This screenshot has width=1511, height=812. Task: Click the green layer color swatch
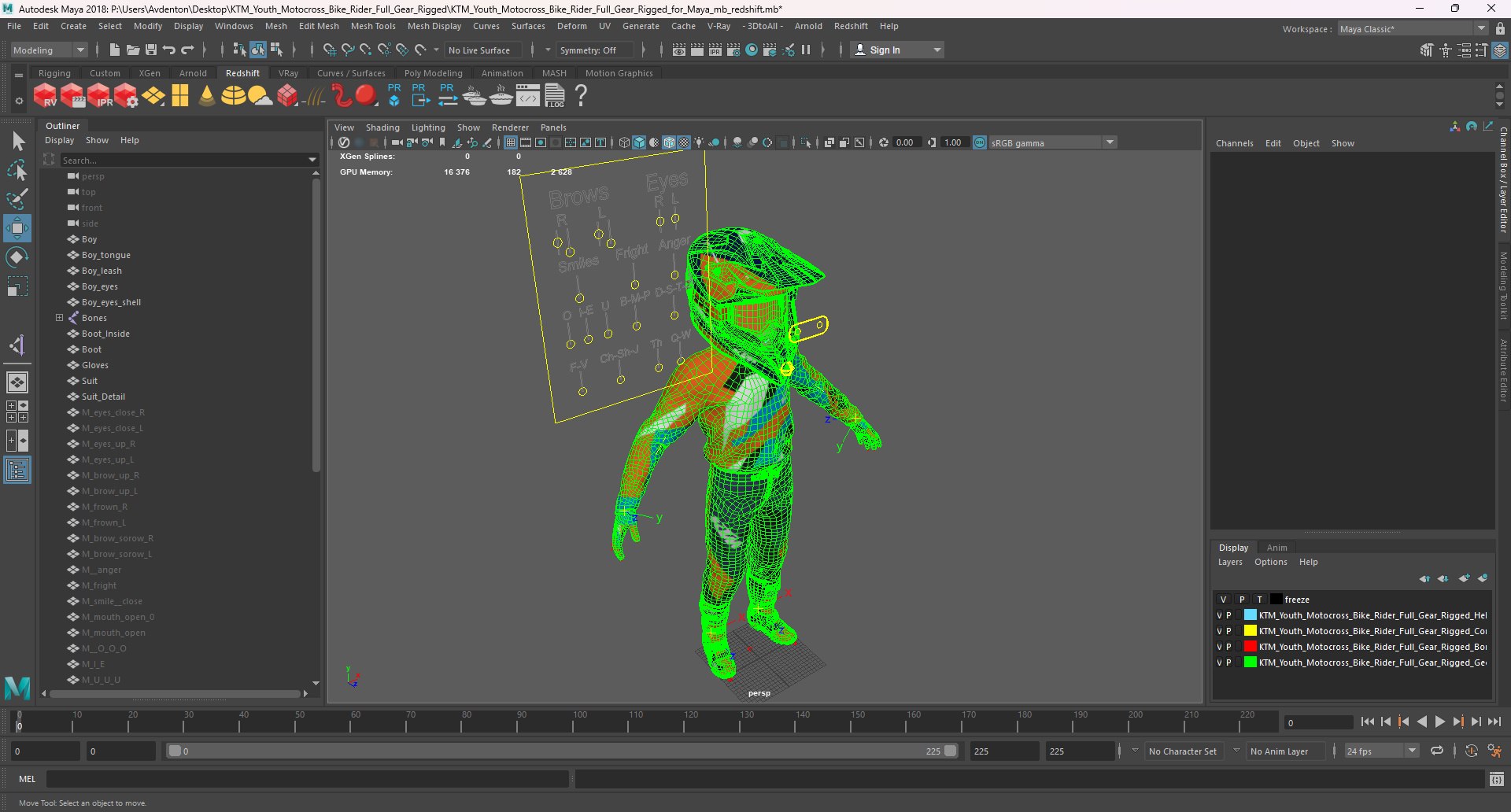[1250, 663]
